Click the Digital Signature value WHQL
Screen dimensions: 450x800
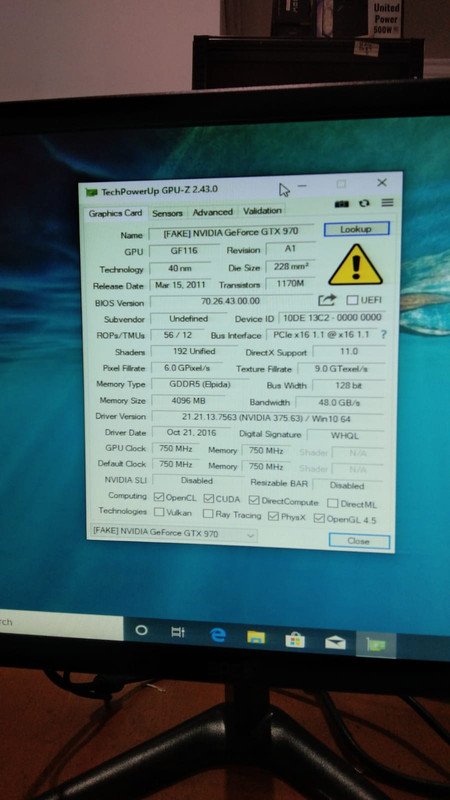click(345, 436)
